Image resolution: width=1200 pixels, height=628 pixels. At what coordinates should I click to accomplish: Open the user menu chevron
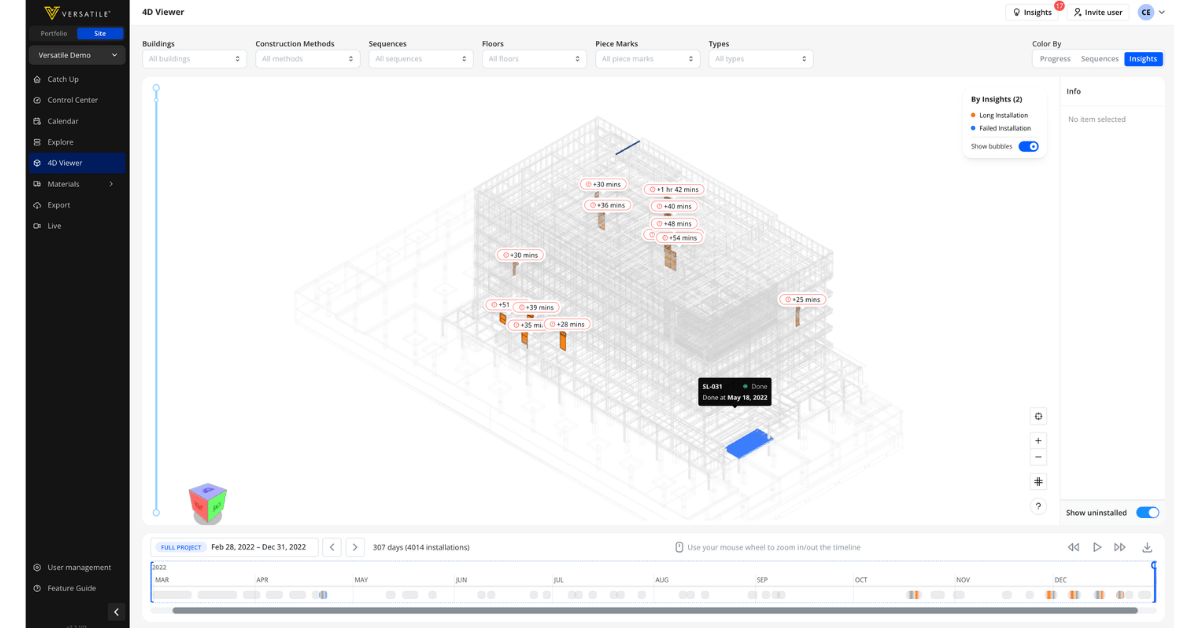pos(1162,12)
